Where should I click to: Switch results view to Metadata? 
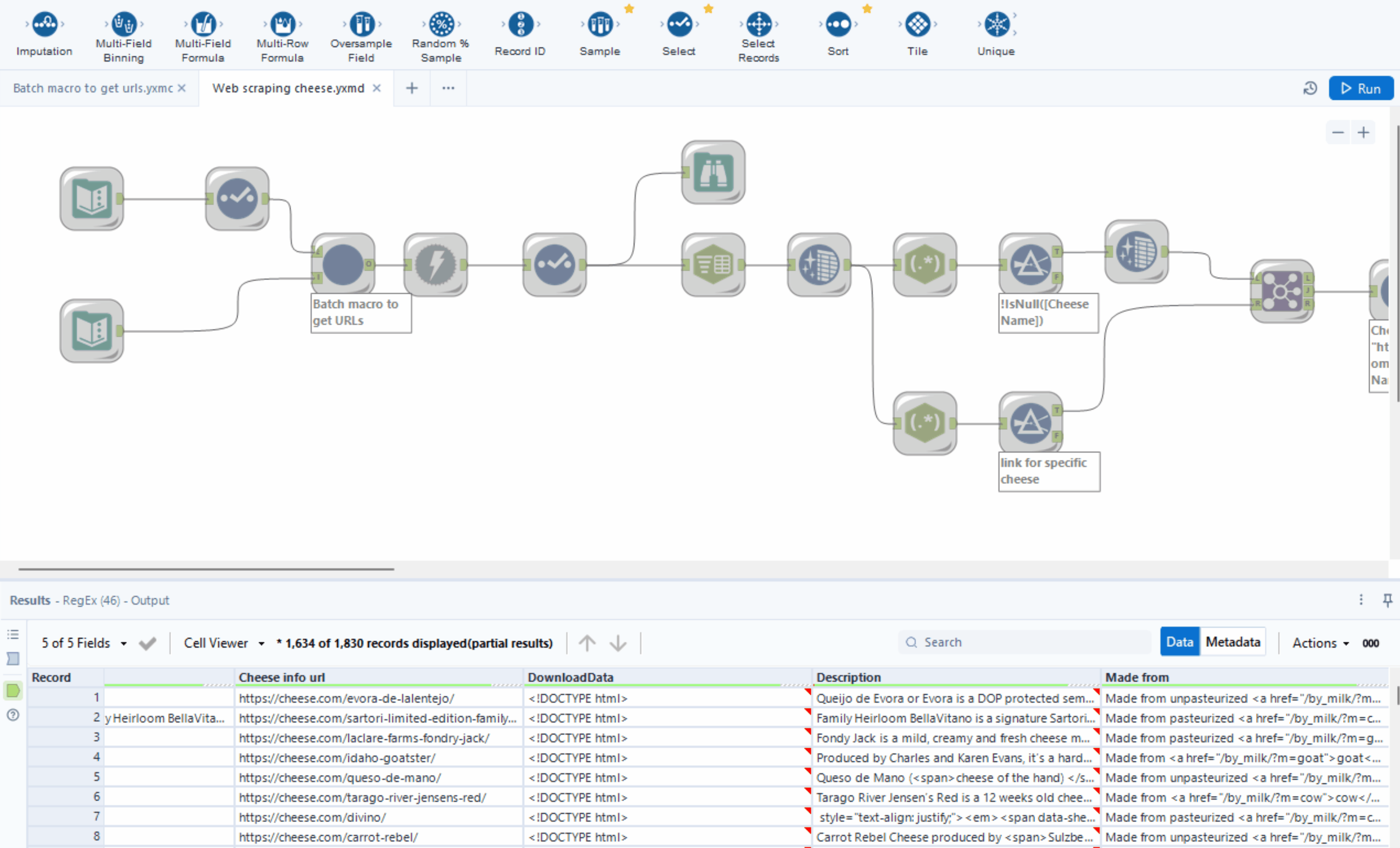(x=1232, y=642)
